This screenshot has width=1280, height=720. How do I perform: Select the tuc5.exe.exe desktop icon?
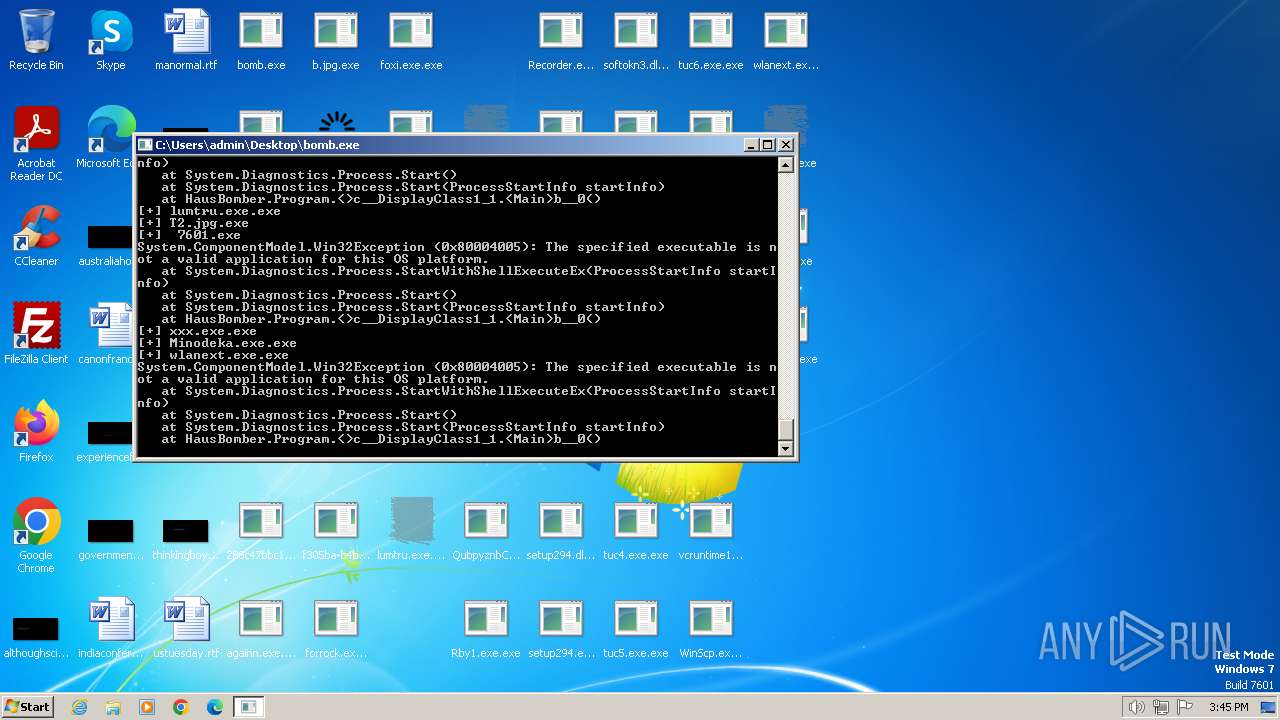tap(636, 628)
